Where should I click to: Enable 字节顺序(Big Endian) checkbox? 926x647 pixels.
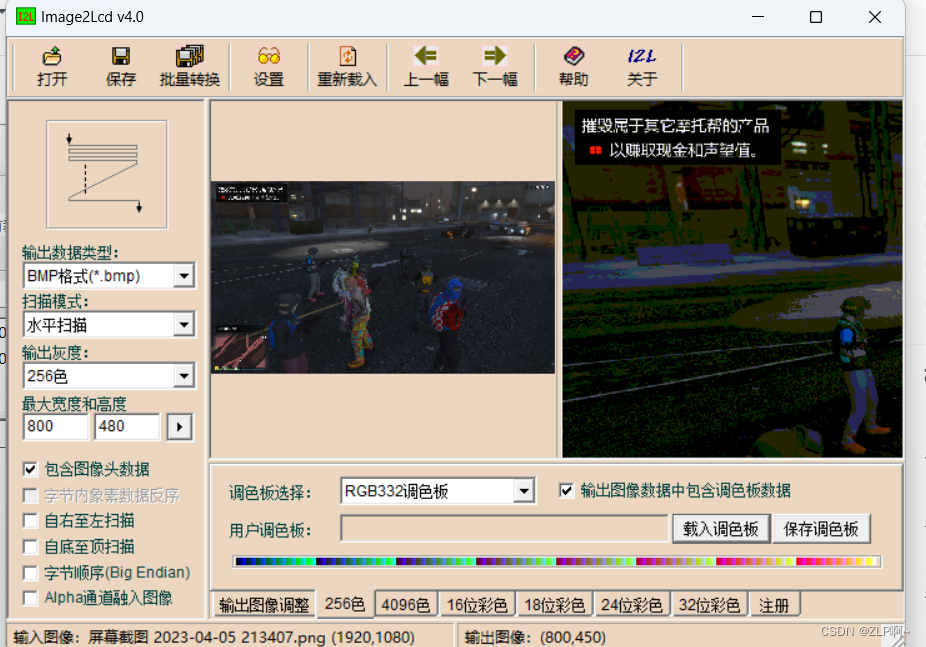30,573
